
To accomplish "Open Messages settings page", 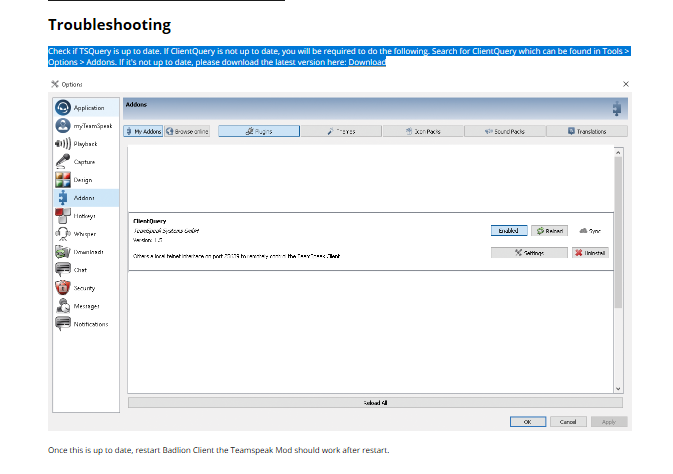I will 86,306.
